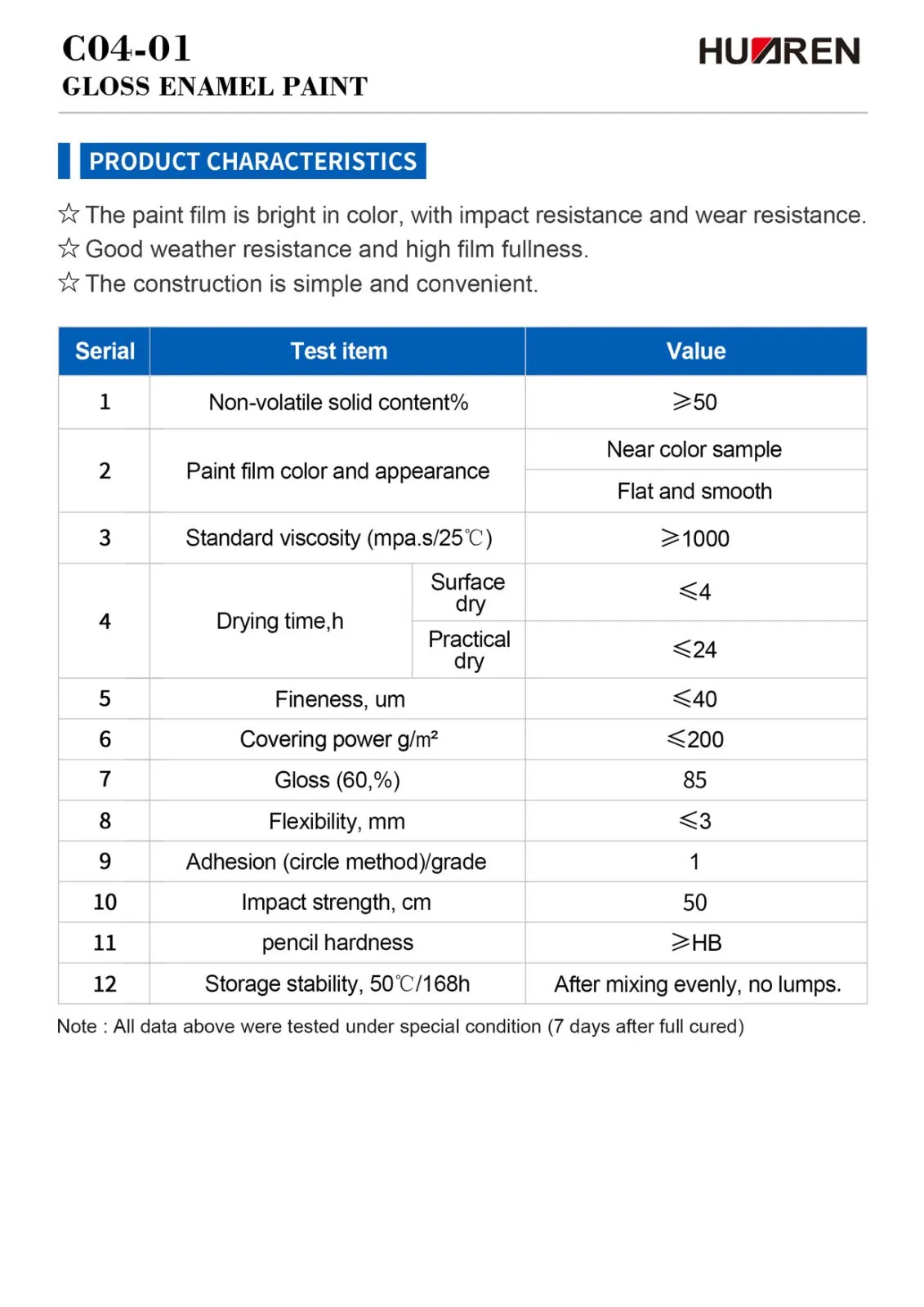The height and width of the screenshot is (1307, 924).
Task: Click the C04-01 product code title
Action: [127, 48]
